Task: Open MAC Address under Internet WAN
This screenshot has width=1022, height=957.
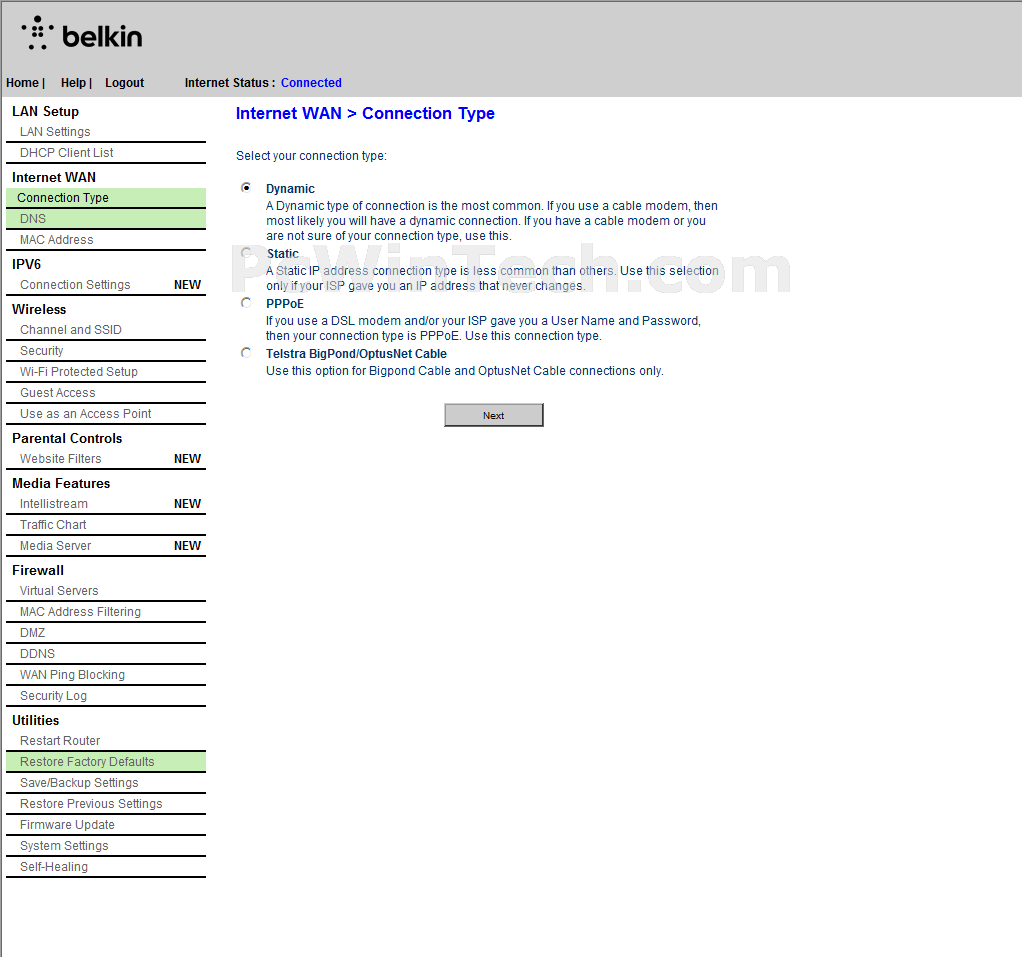Action: (57, 240)
